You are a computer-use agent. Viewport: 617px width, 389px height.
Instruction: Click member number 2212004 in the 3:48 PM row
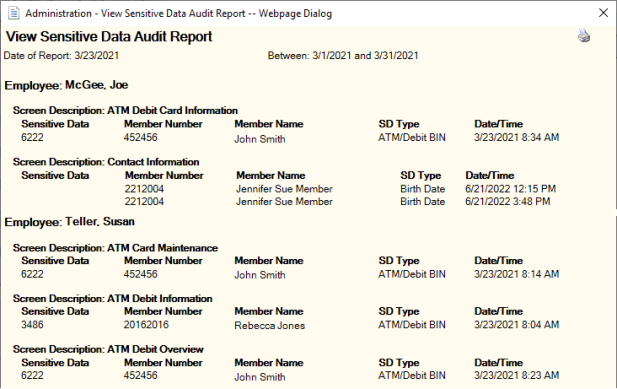(144, 201)
